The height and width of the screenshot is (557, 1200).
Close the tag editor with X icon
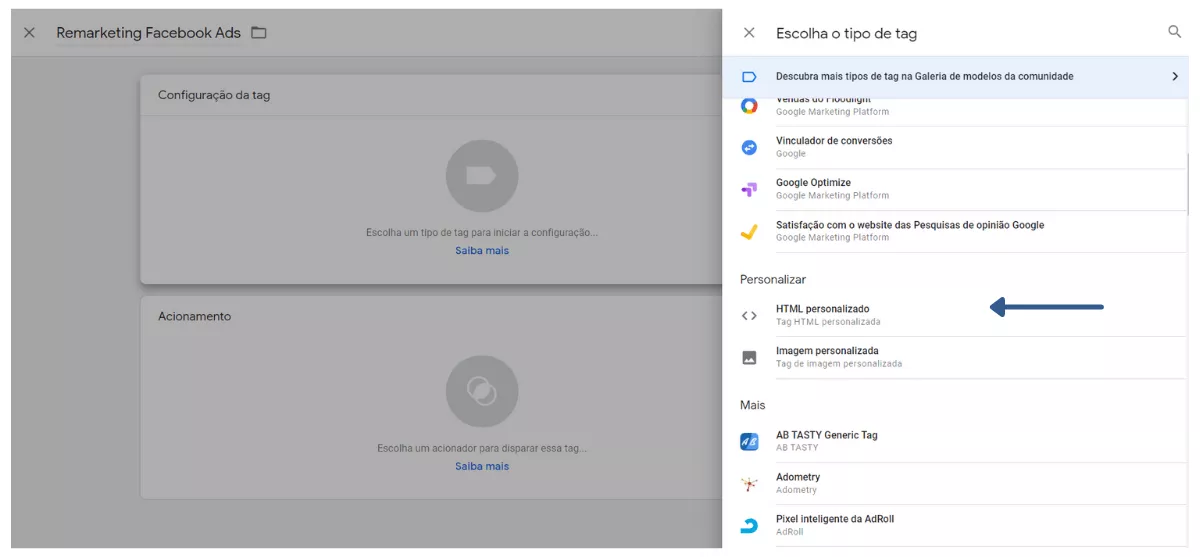tap(29, 33)
